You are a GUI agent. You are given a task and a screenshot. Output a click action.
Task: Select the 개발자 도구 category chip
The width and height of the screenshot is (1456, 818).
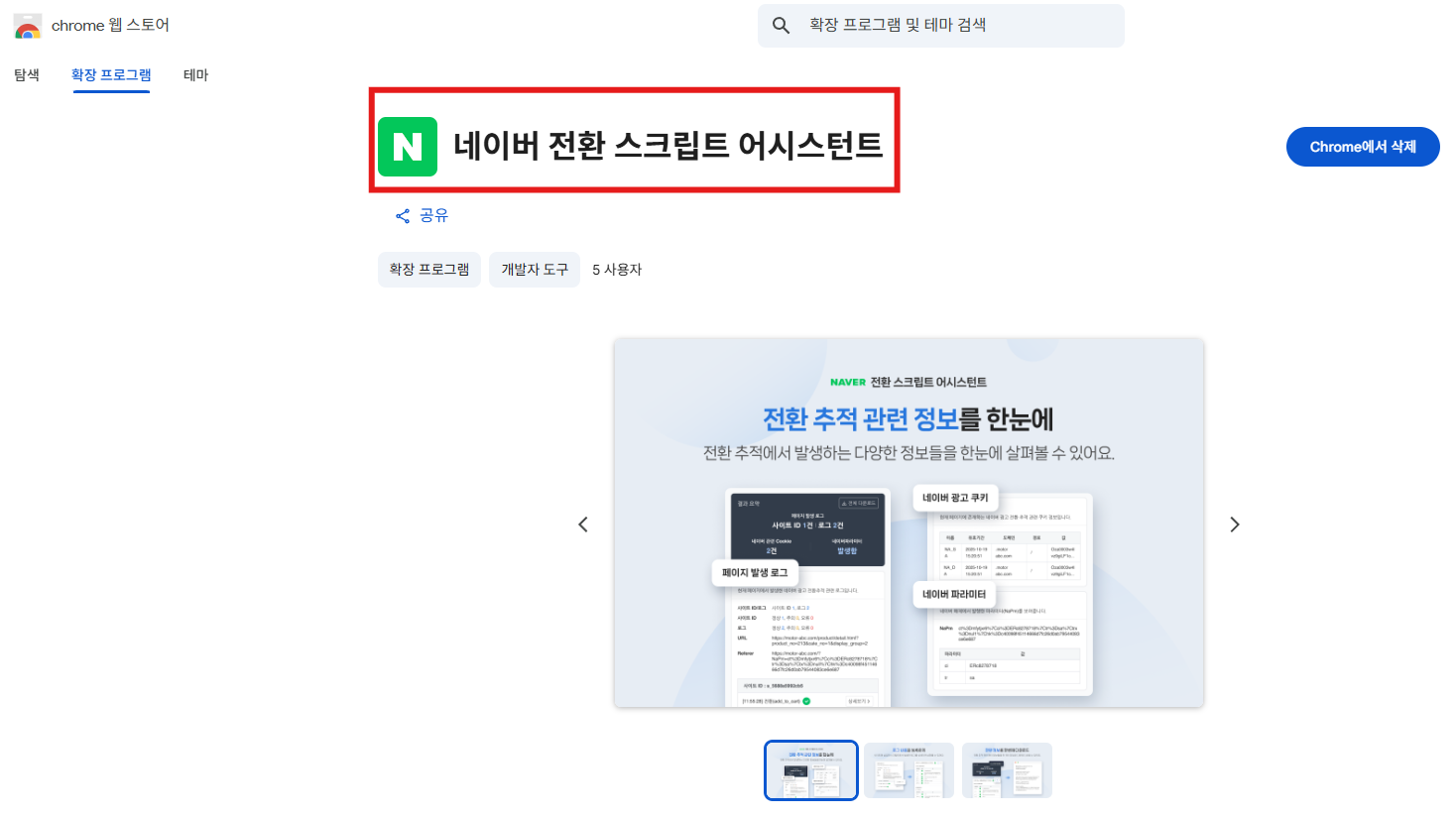[x=535, y=270]
